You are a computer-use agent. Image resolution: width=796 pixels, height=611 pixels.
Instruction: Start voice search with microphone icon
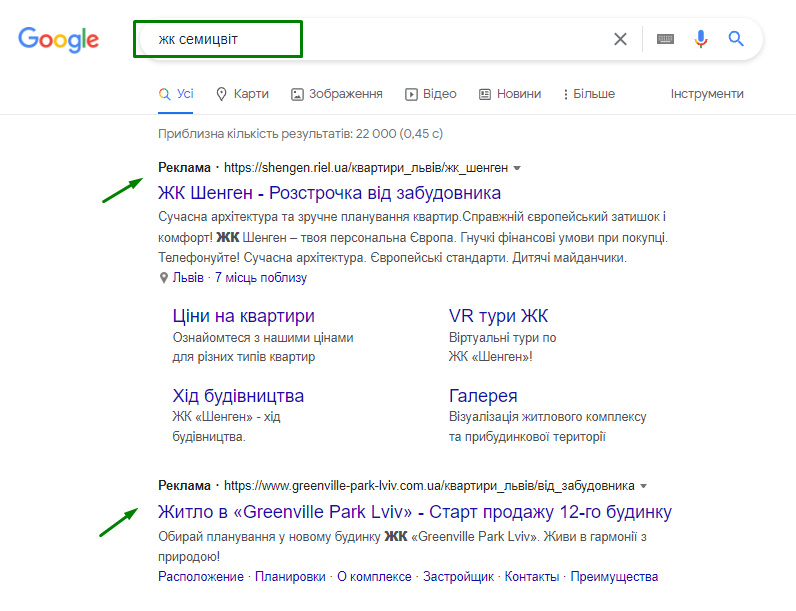coord(701,39)
